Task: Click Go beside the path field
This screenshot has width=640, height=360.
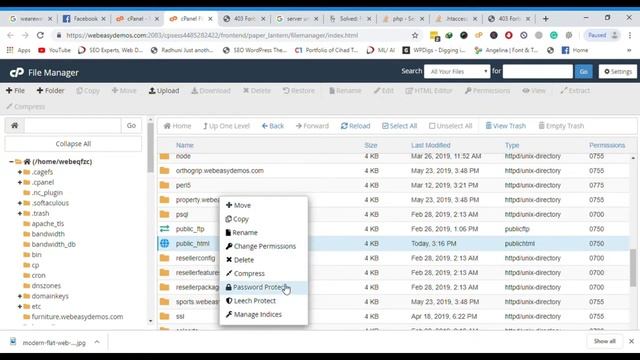Action: [x=131, y=125]
